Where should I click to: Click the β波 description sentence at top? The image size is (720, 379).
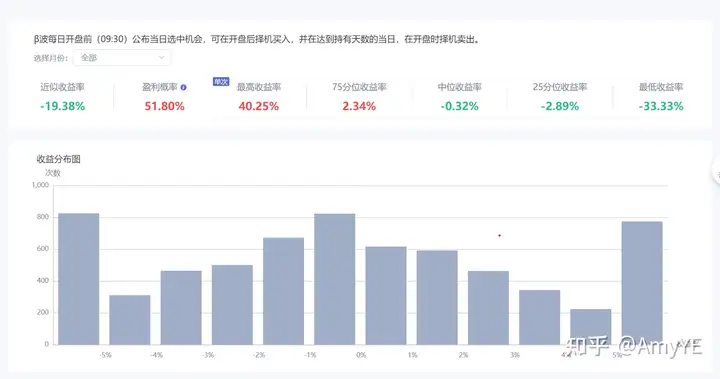point(257,39)
